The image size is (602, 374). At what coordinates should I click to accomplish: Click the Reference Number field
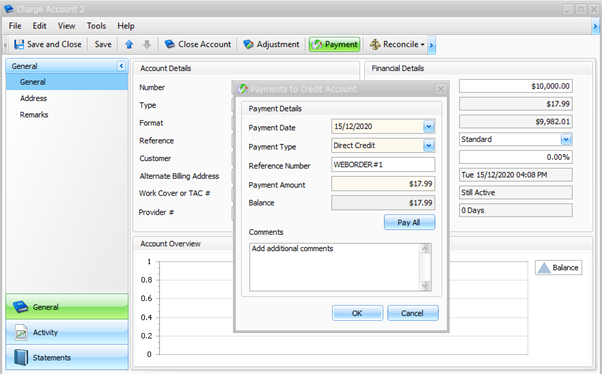coord(383,165)
